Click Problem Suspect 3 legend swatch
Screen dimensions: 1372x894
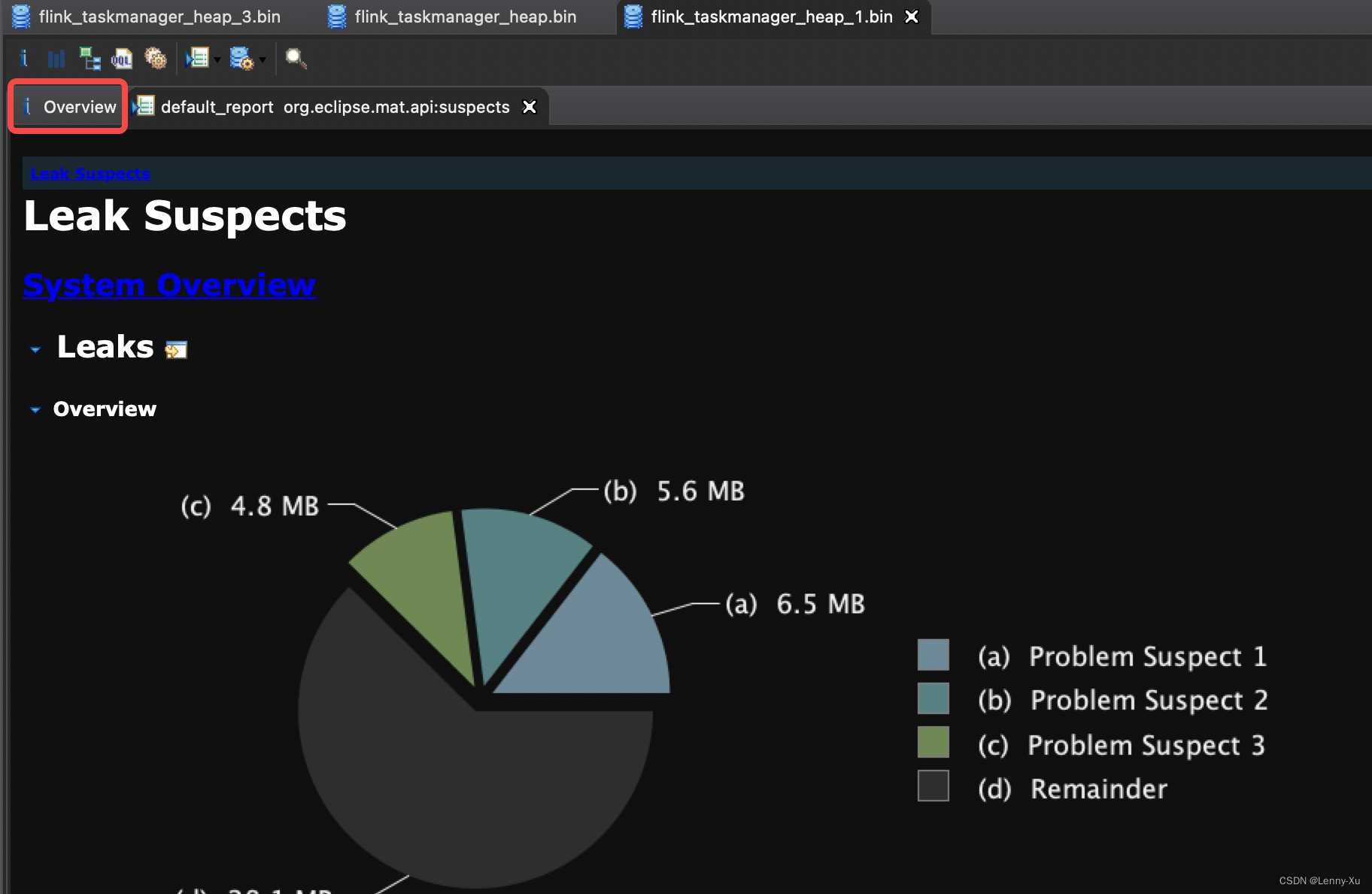tap(933, 742)
